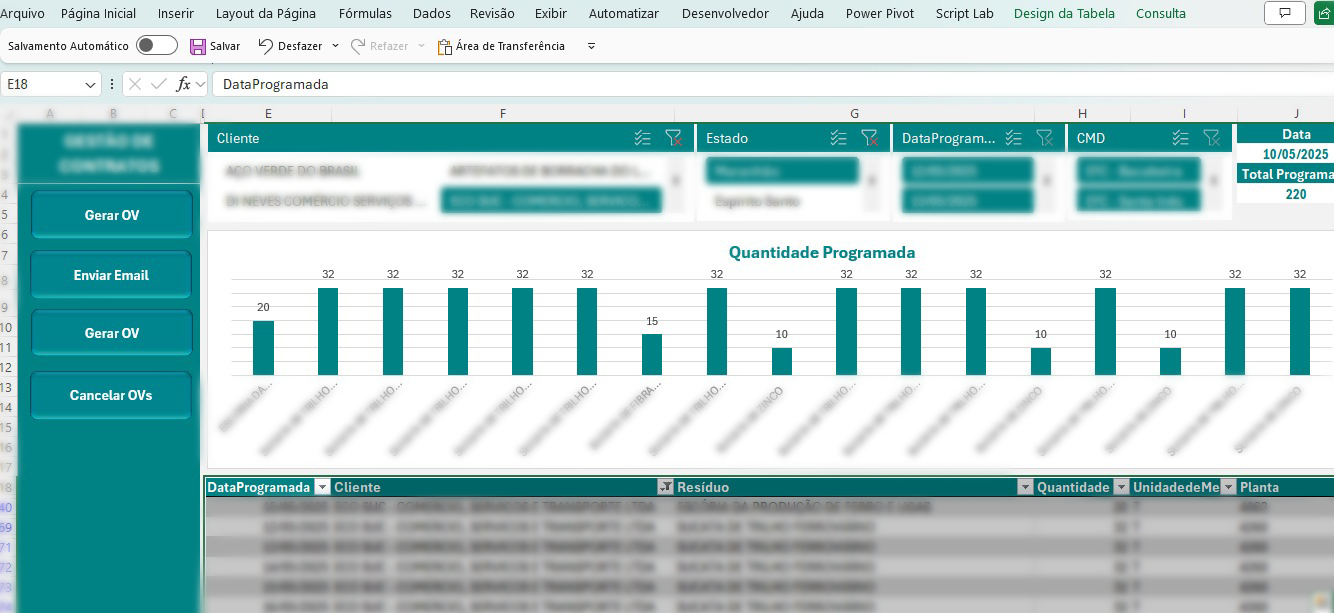Click the Salvar floppy disk icon
The image size is (1334, 613).
coord(198,46)
